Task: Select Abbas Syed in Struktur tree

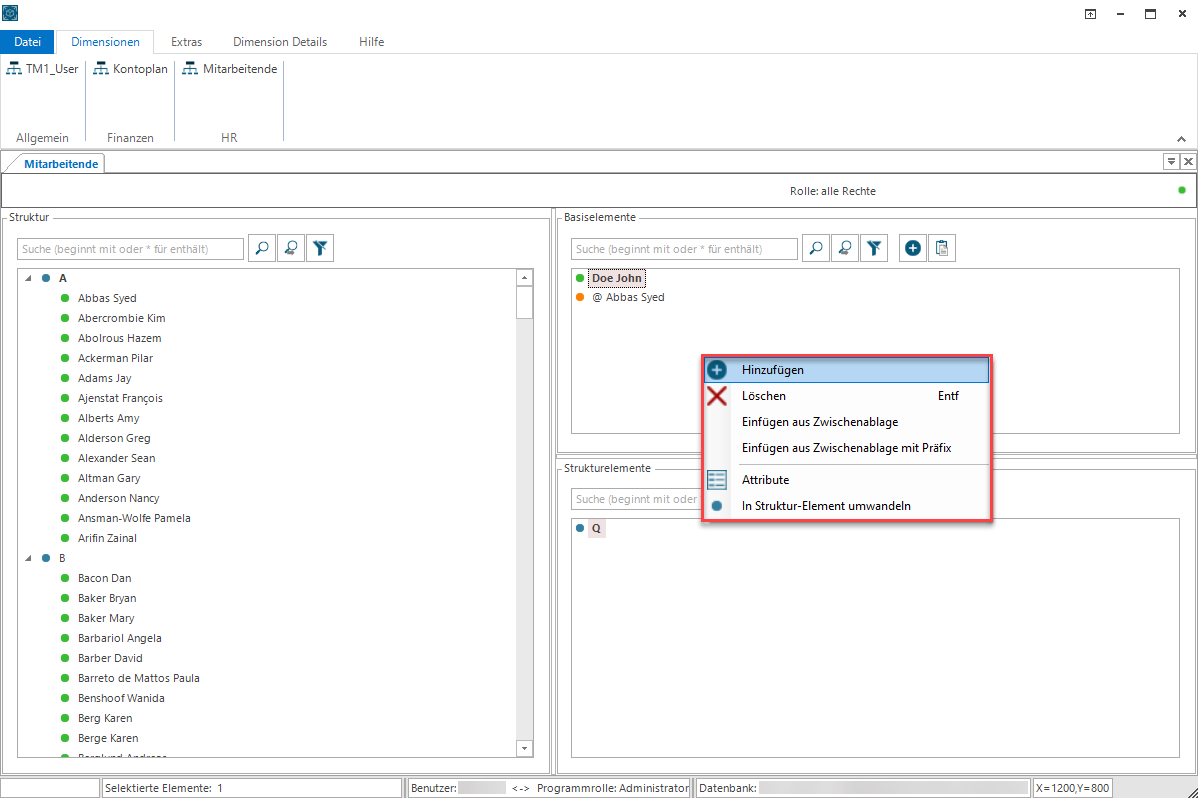Action: (107, 298)
